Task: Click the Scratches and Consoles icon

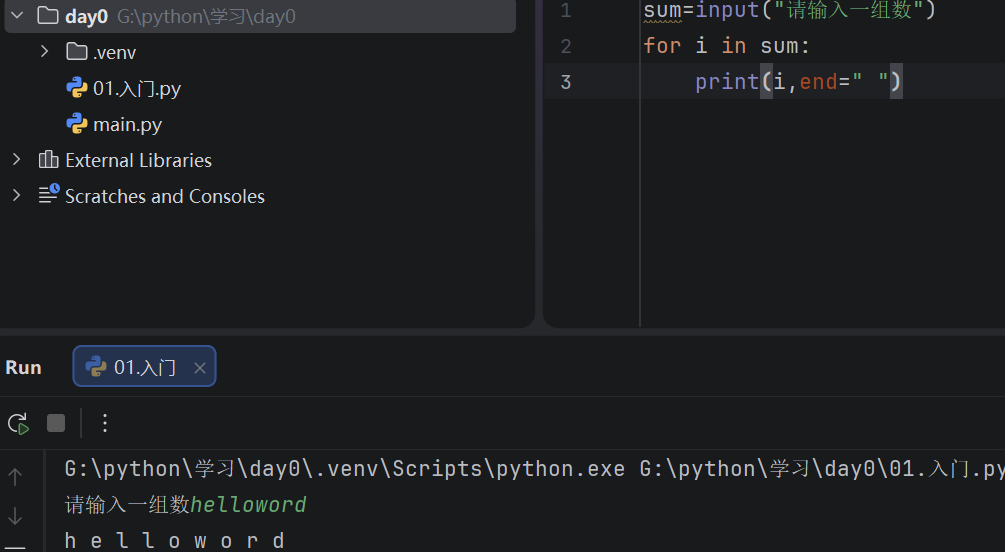Action: click(x=49, y=194)
